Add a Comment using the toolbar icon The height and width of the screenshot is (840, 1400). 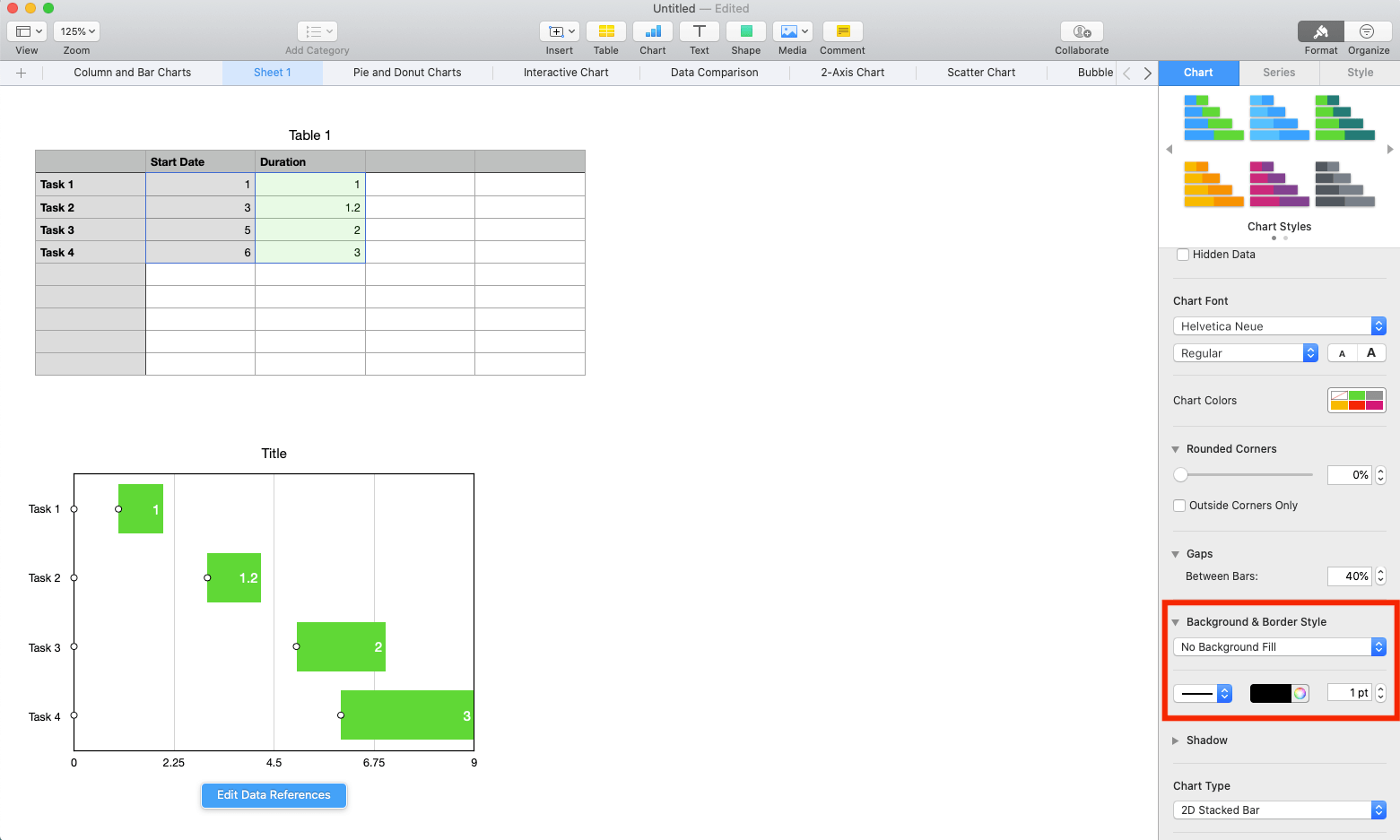tap(842, 32)
